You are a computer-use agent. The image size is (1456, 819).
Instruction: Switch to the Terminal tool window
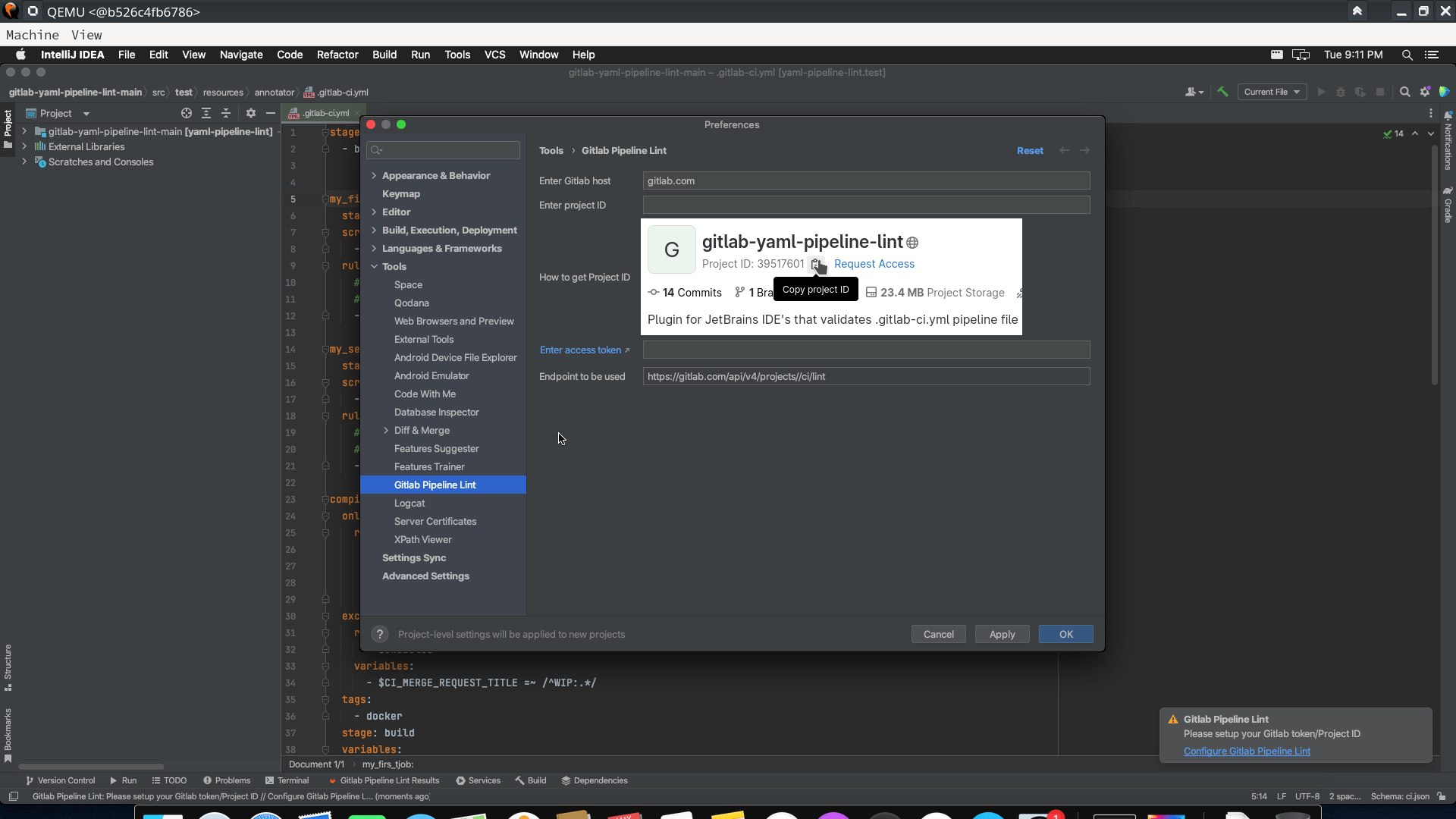293,780
